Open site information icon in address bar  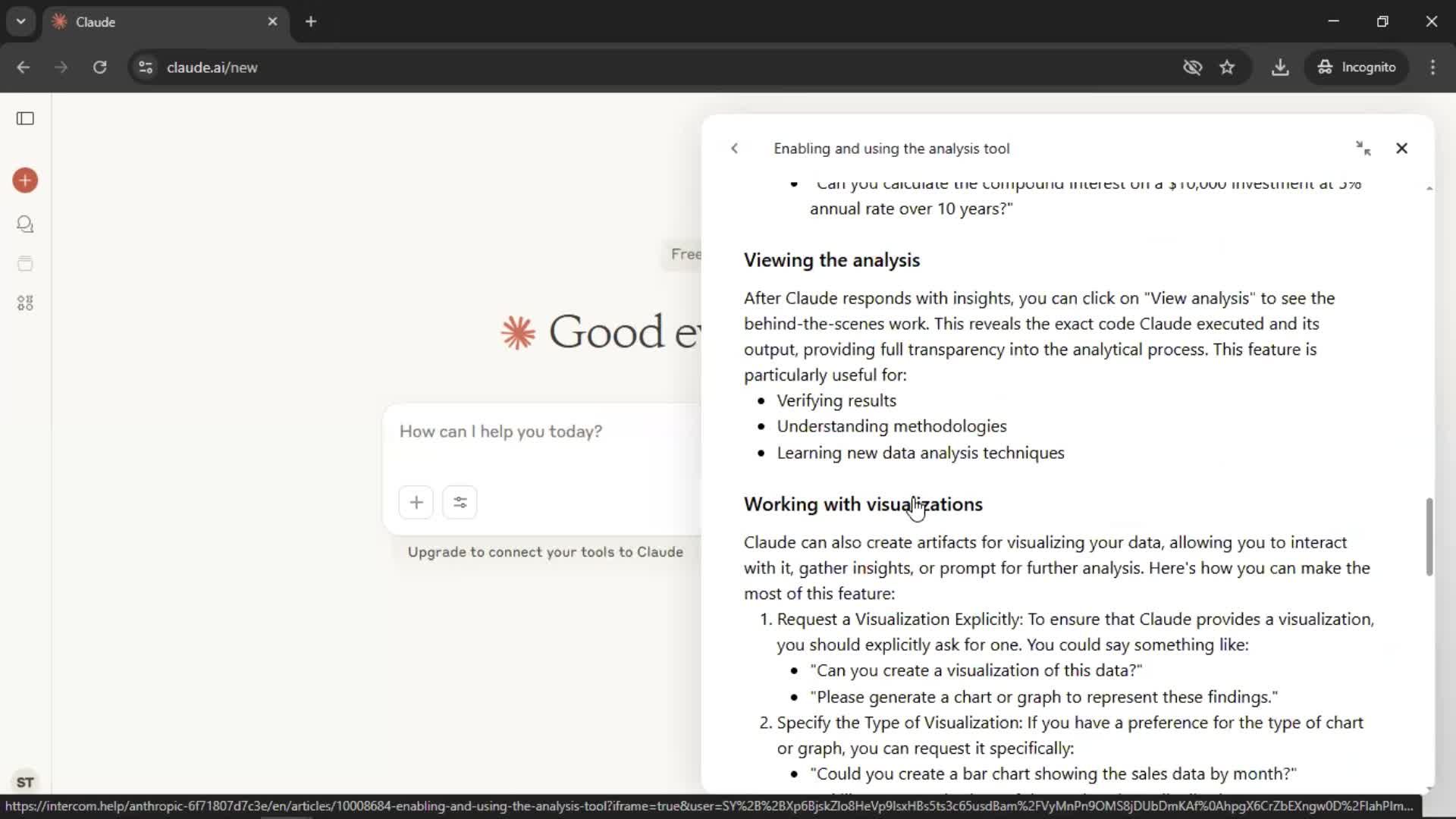146,67
